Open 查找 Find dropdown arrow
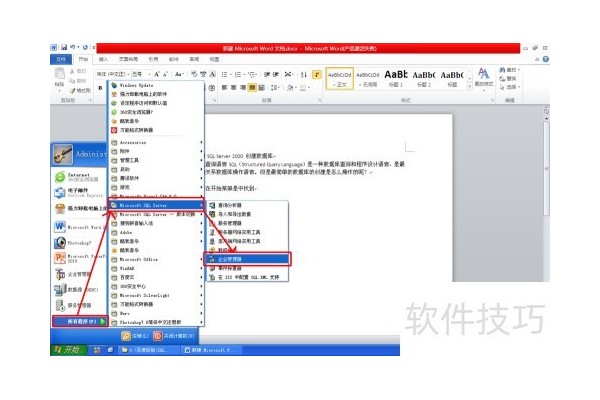Viewport: 600px width, 400px height. coord(519,70)
